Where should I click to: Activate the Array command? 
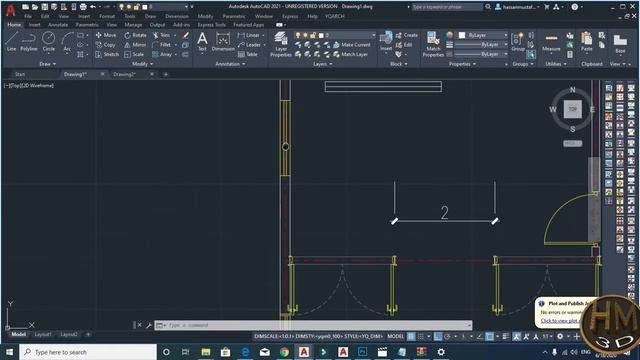162,54
